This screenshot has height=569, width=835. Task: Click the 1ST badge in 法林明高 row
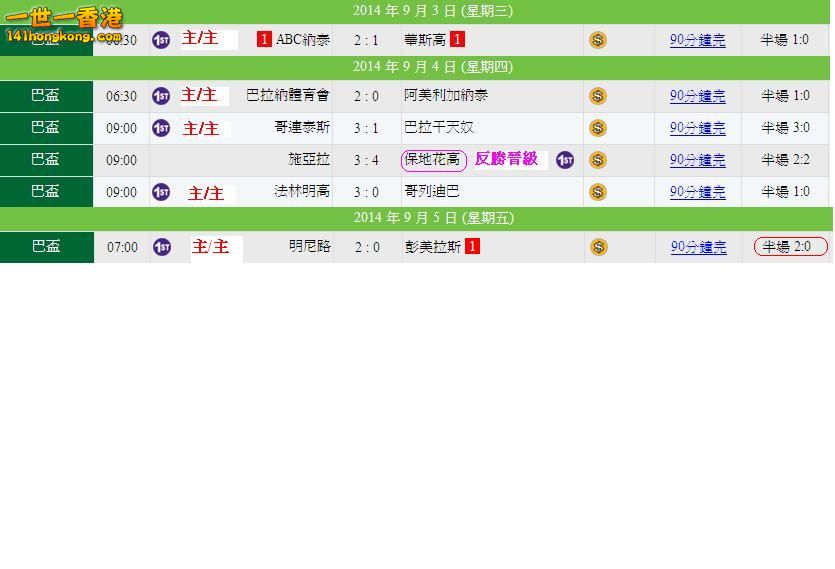[x=161, y=192]
